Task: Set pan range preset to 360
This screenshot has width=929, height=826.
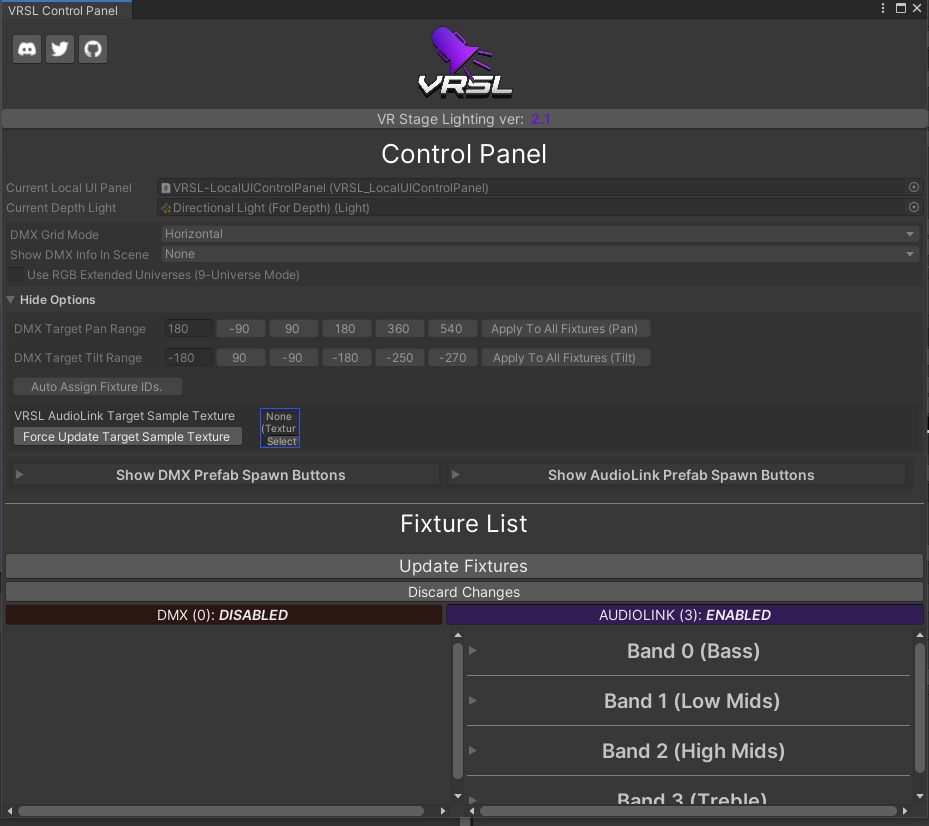Action: (x=399, y=329)
